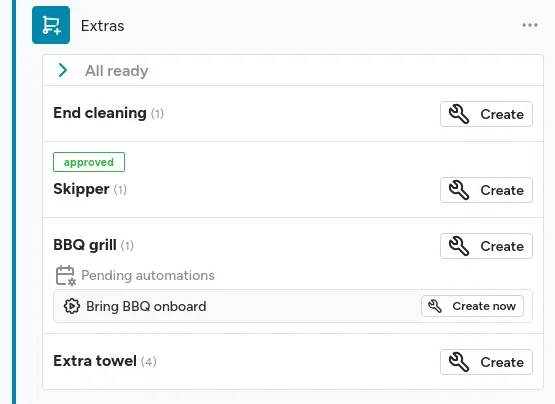Click the Extras shopping cart icon
Image resolution: width=555 pixels, height=404 pixels.
(x=51, y=25)
